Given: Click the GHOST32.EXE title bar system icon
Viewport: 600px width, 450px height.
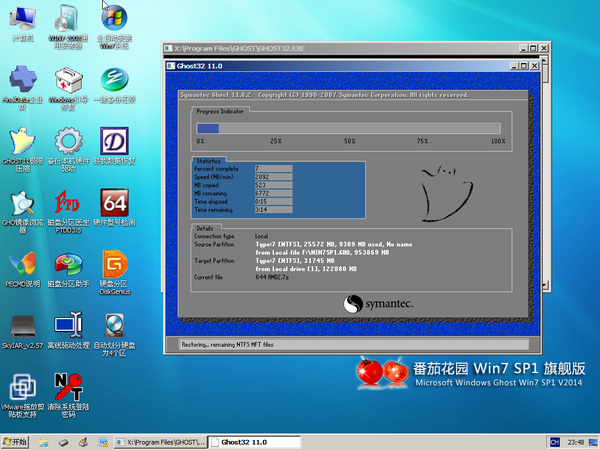Looking at the screenshot, I should [168, 48].
